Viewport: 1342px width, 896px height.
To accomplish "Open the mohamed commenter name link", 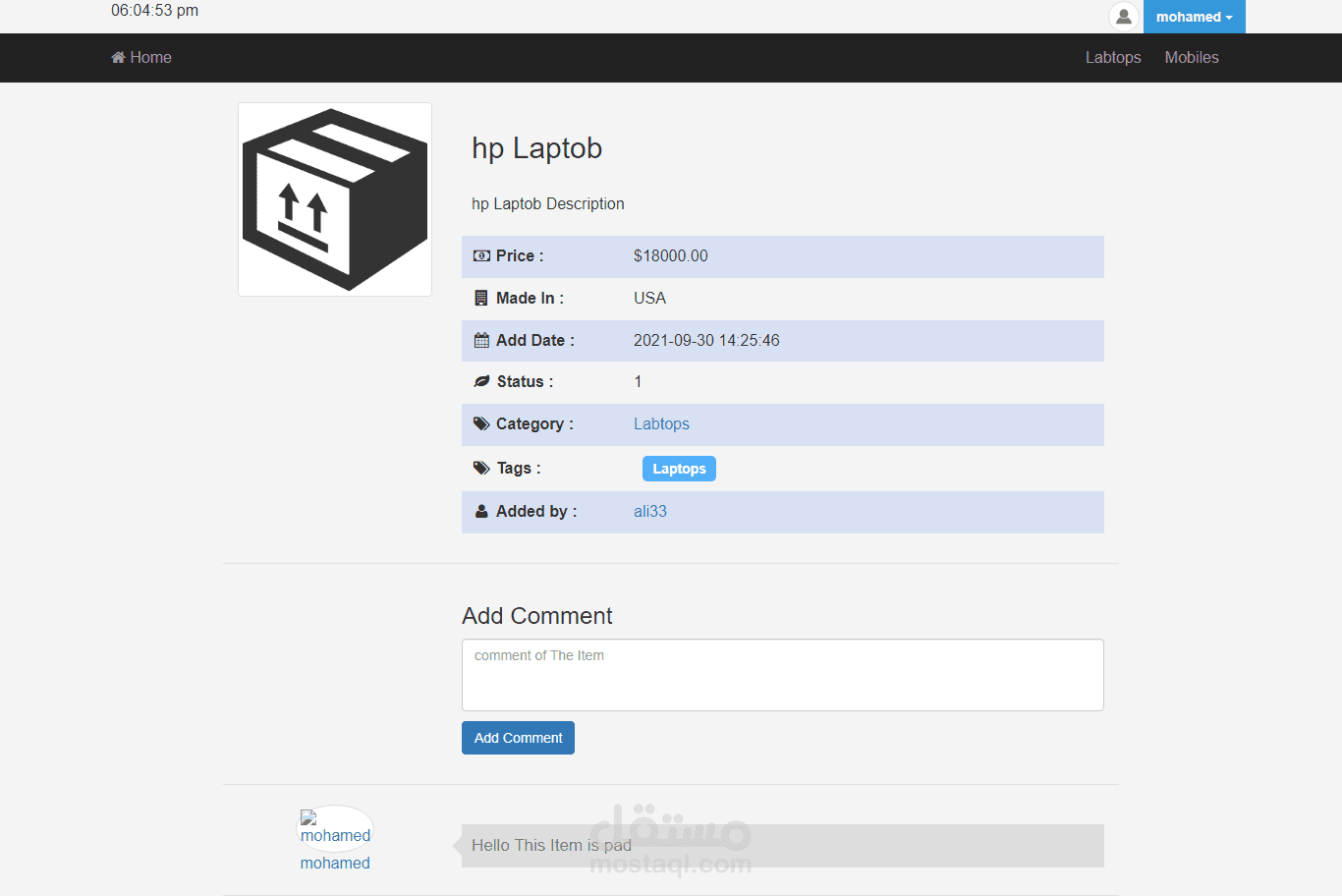I will (335, 863).
